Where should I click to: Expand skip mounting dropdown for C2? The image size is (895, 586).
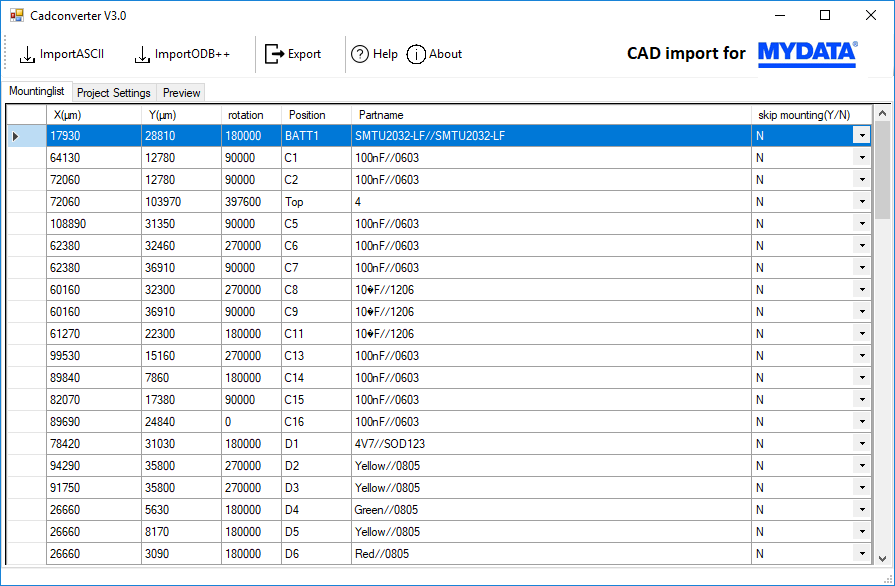click(x=861, y=180)
